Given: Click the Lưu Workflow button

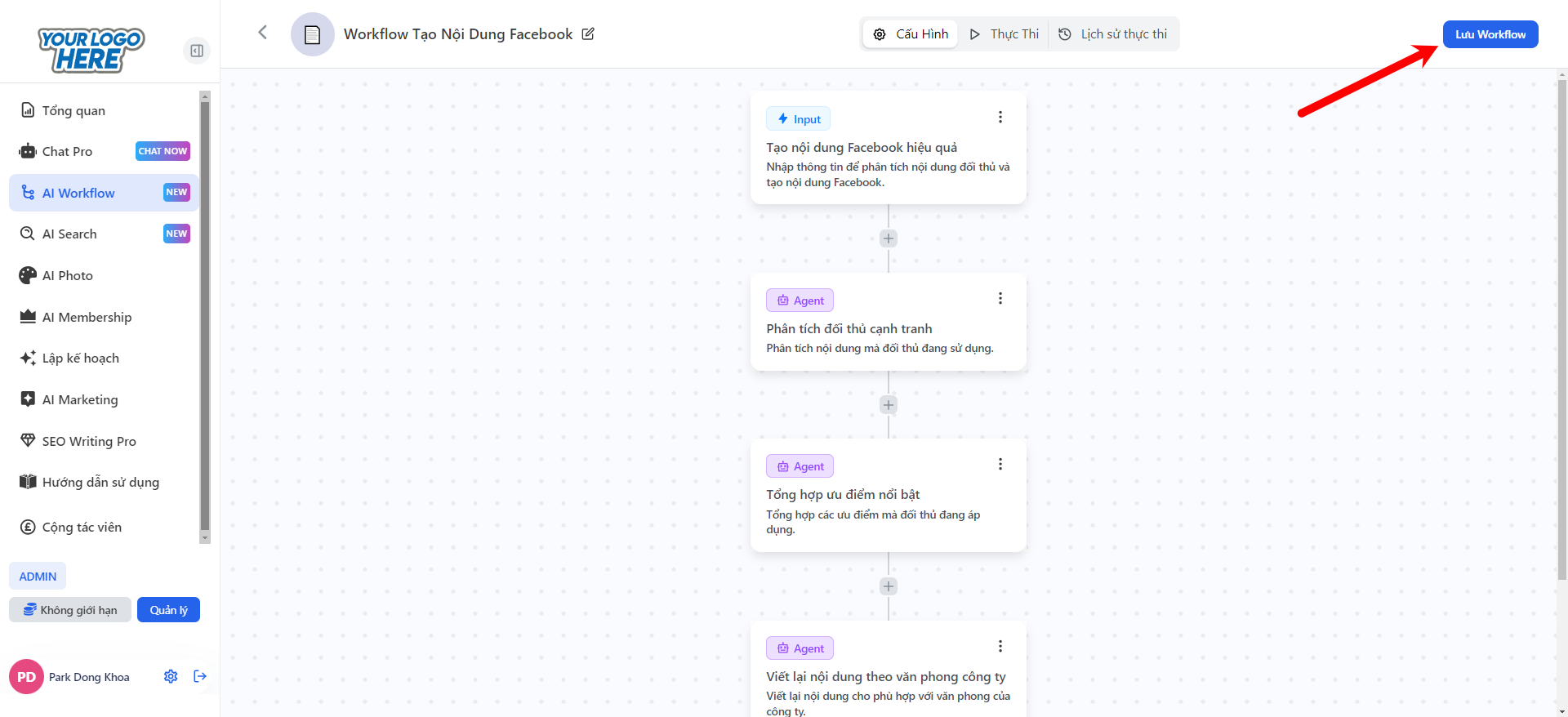Looking at the screenshot, I should coord(1490,34).
